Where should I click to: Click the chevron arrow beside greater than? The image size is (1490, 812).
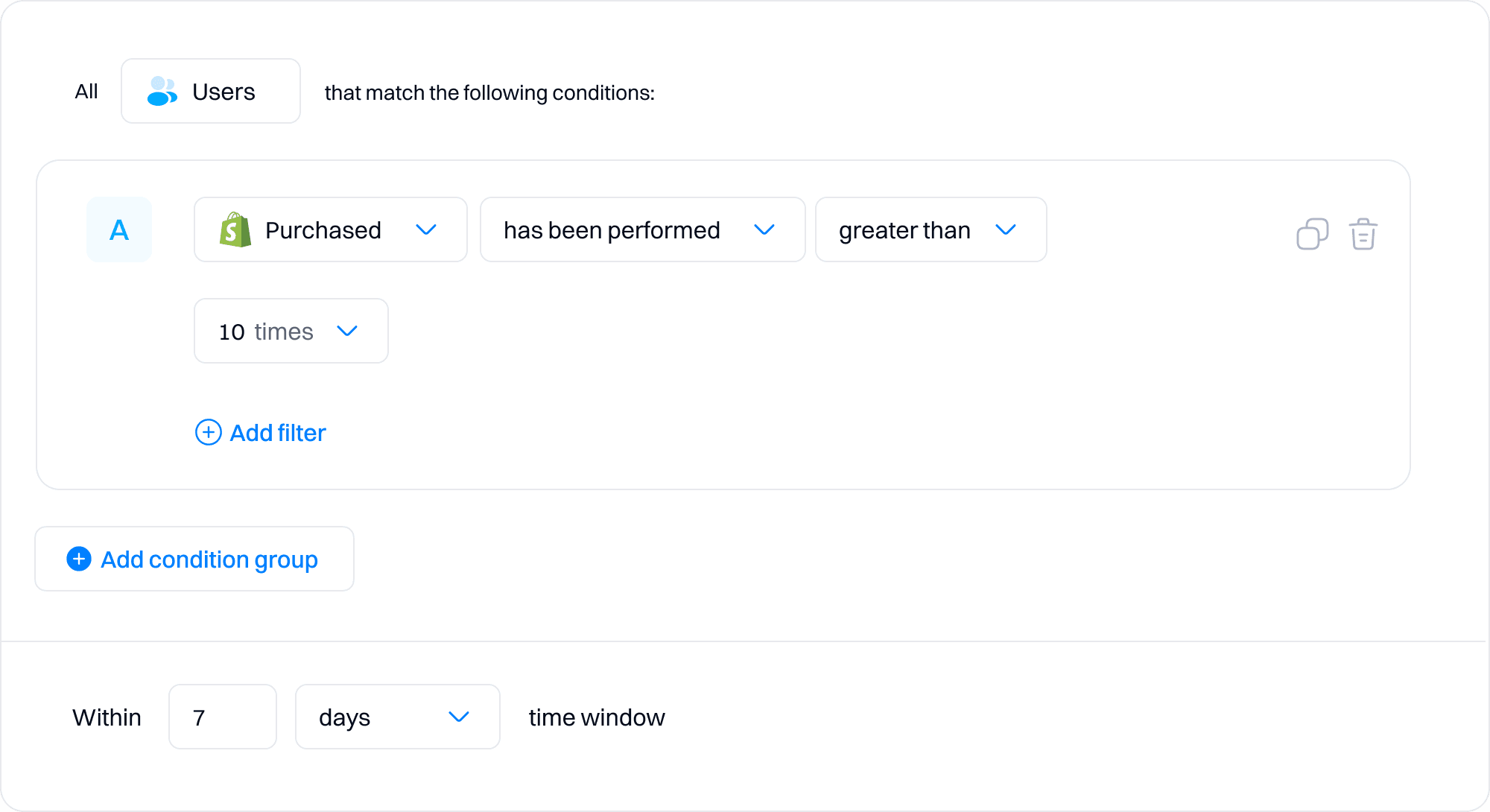[1006, 229]
